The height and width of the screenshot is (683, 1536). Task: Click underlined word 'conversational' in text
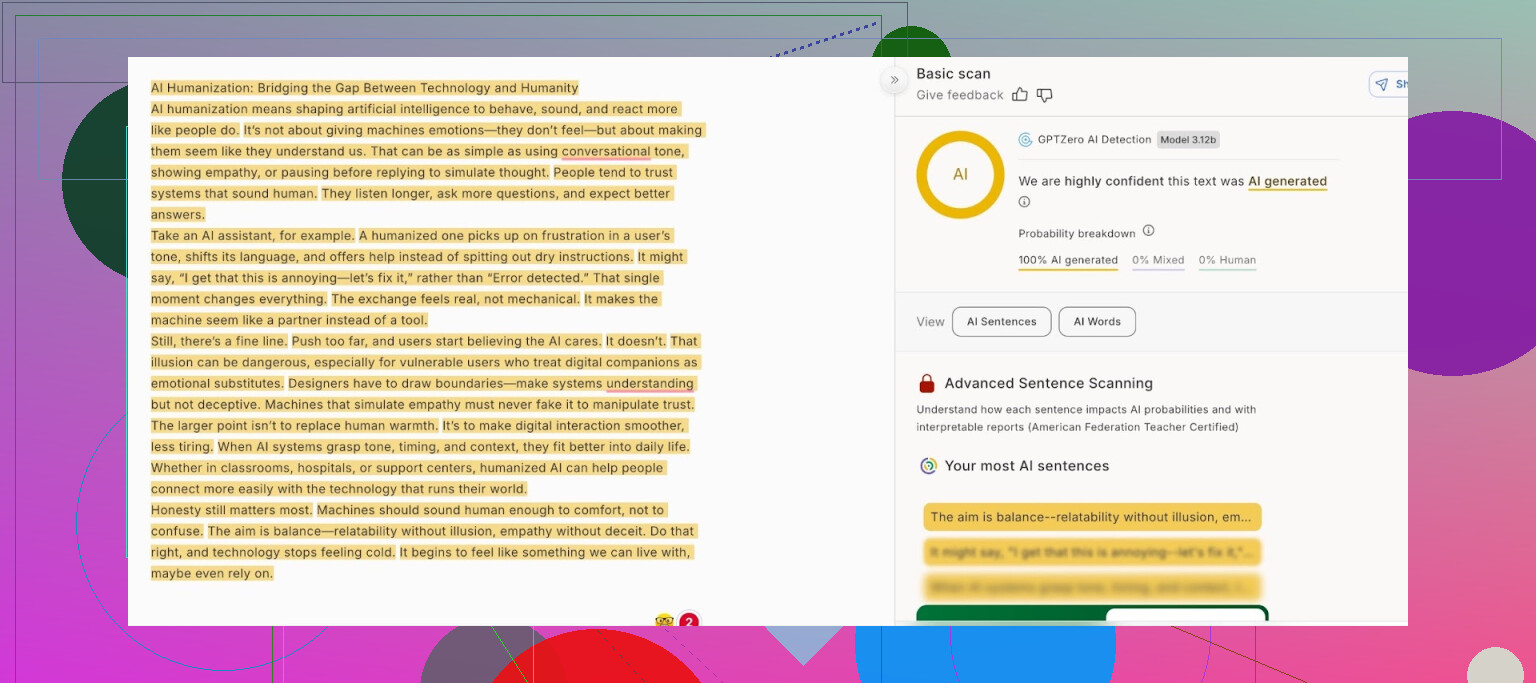[606, 152]
